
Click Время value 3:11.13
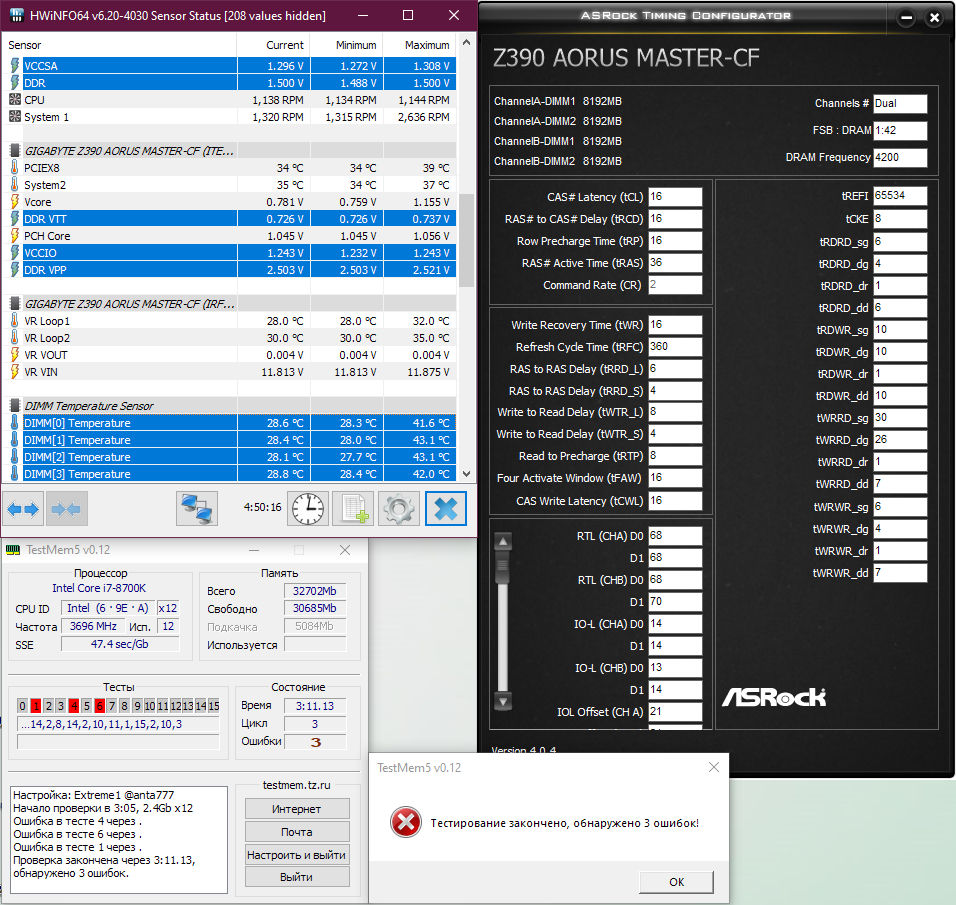(x=315, y=706)
